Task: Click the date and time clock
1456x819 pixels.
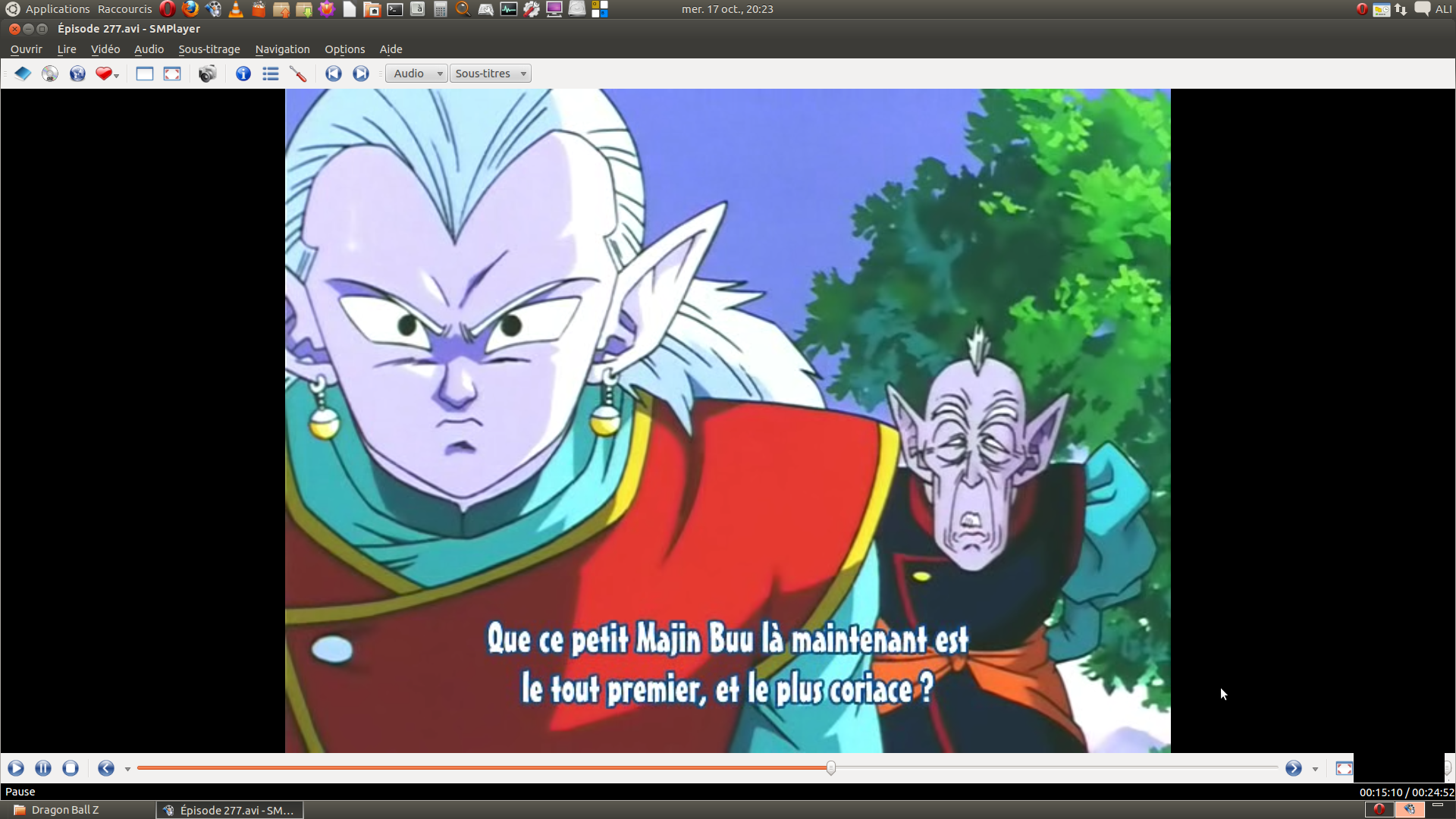Action: tap(727, 9)
